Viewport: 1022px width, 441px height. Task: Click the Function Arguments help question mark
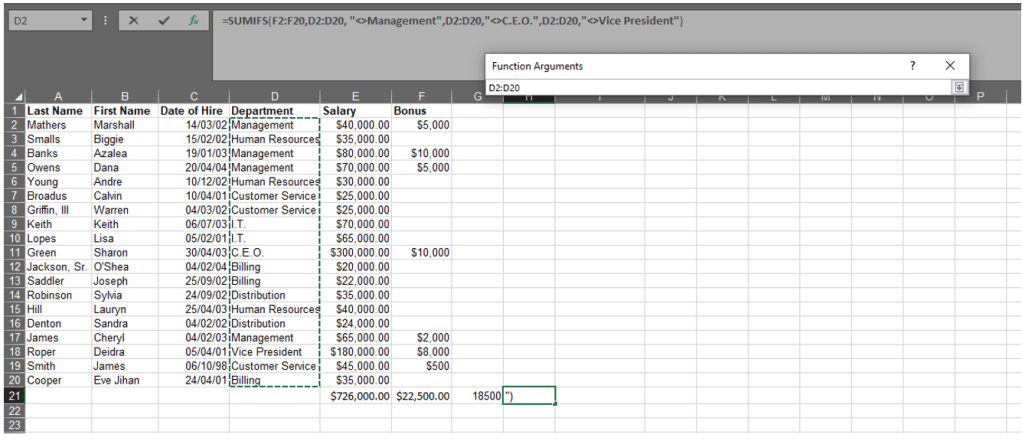(x=912, y=65)
